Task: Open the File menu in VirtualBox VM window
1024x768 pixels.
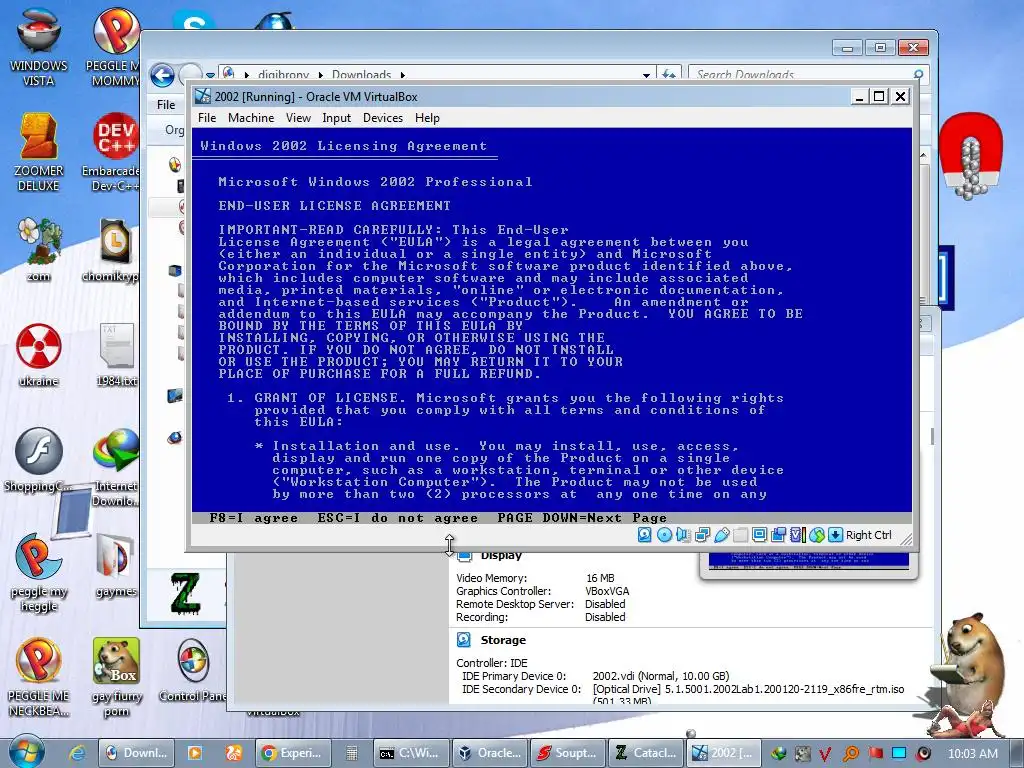Action: (x=207, y=118)
